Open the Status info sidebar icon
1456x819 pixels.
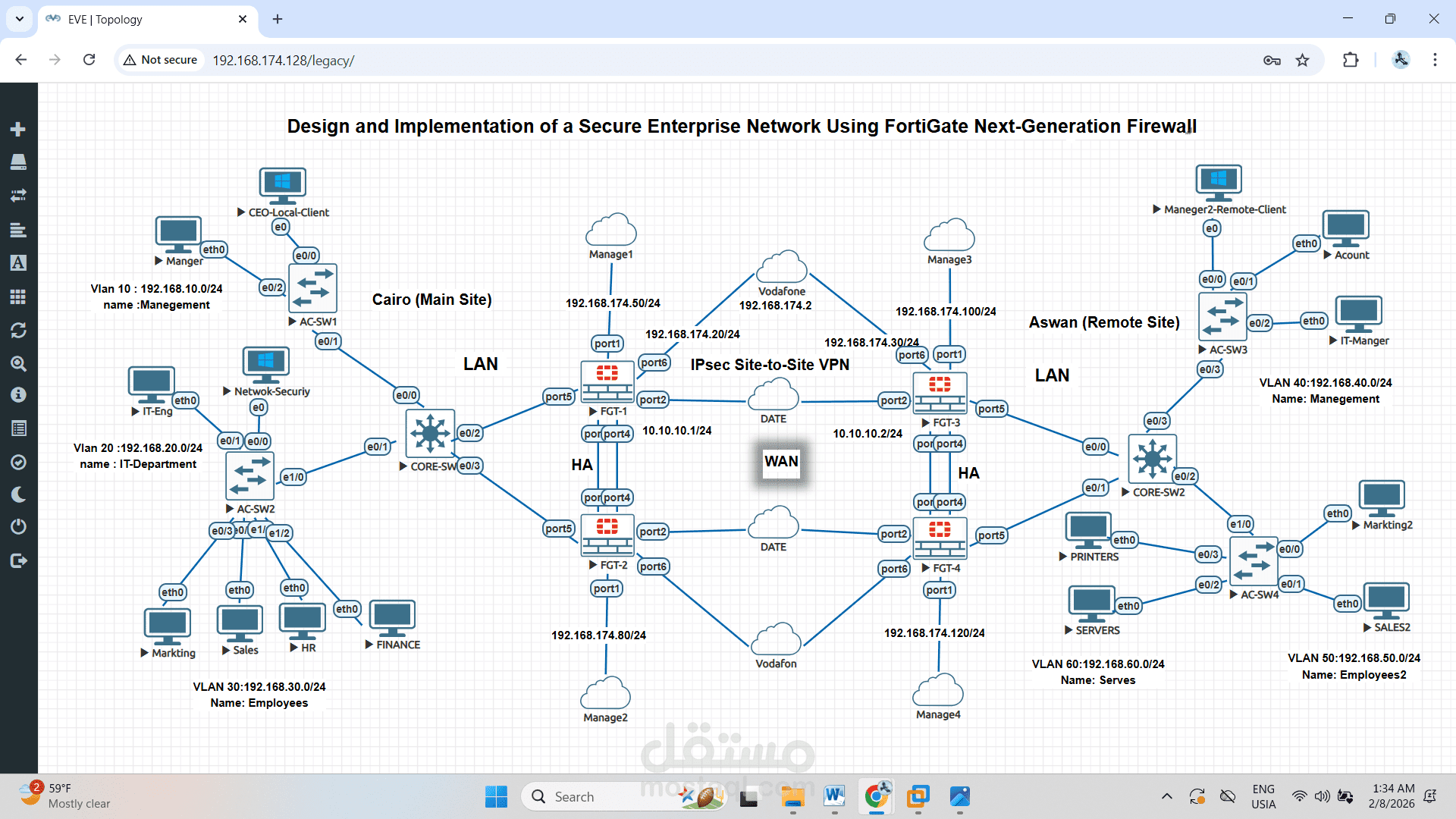pos(18,395)
